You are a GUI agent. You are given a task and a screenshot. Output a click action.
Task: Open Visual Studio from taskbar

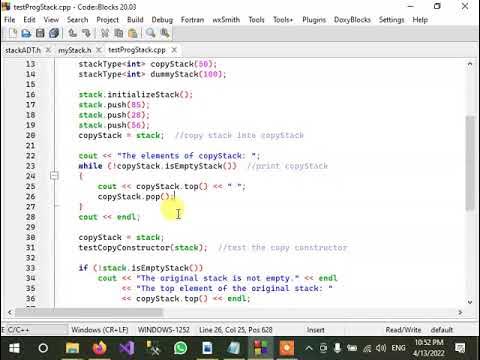click(127, 348)
